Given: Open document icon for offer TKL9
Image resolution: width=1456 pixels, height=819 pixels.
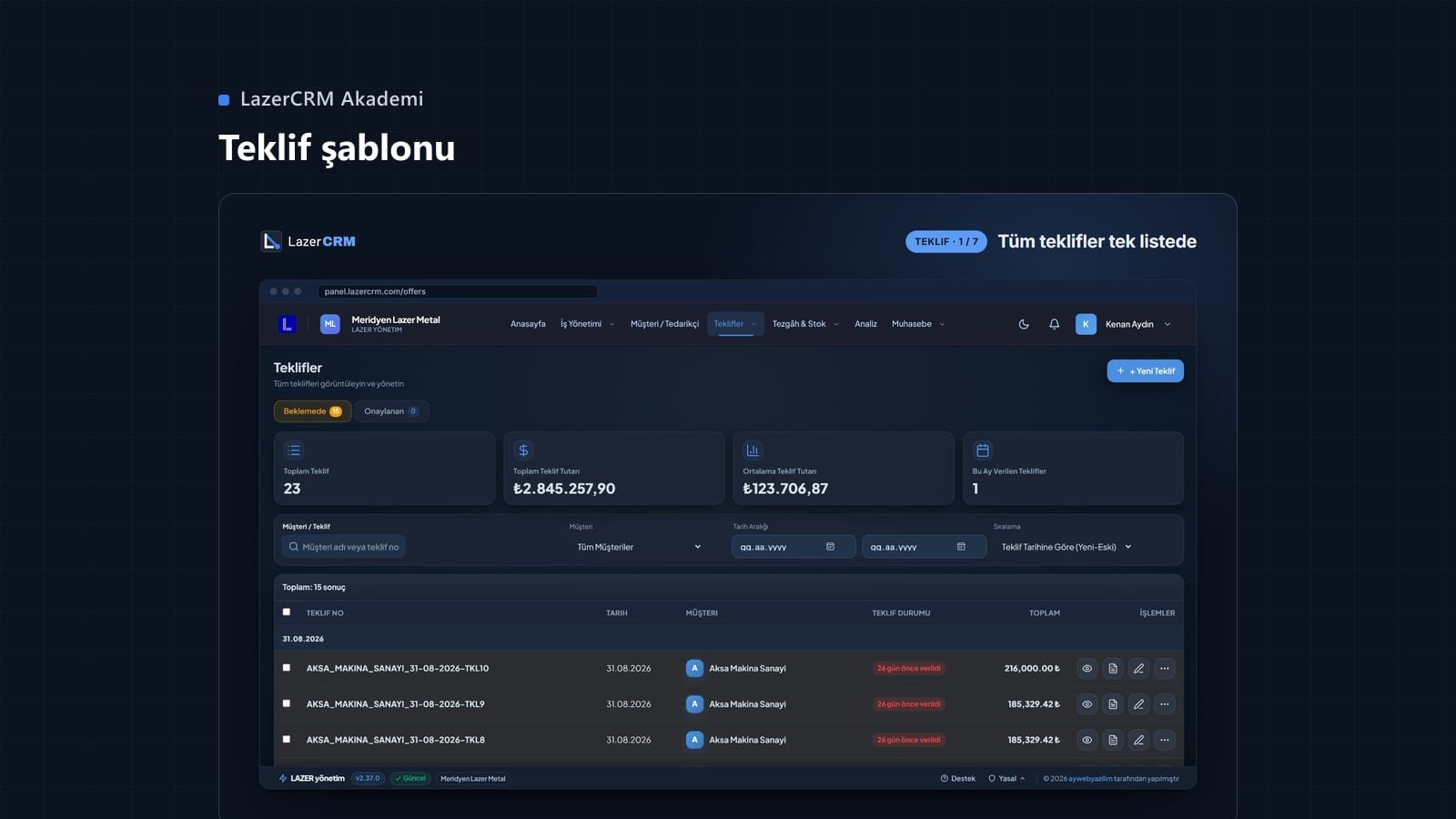Looking at the screenshot, I should 1113,704.
